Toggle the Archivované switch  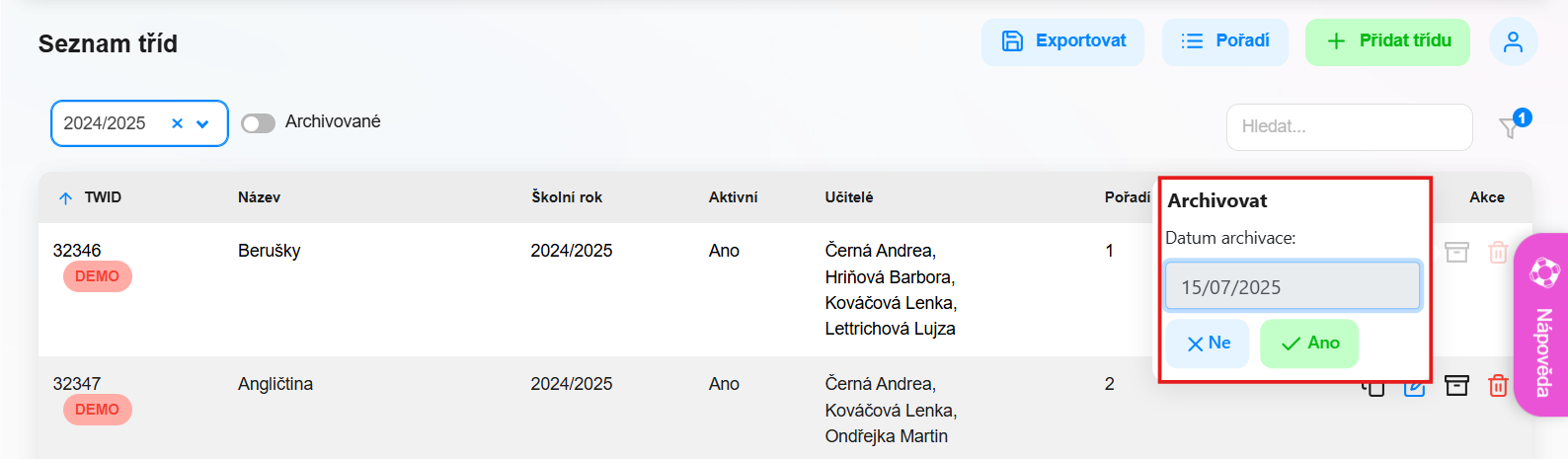[x=258, y=123]
